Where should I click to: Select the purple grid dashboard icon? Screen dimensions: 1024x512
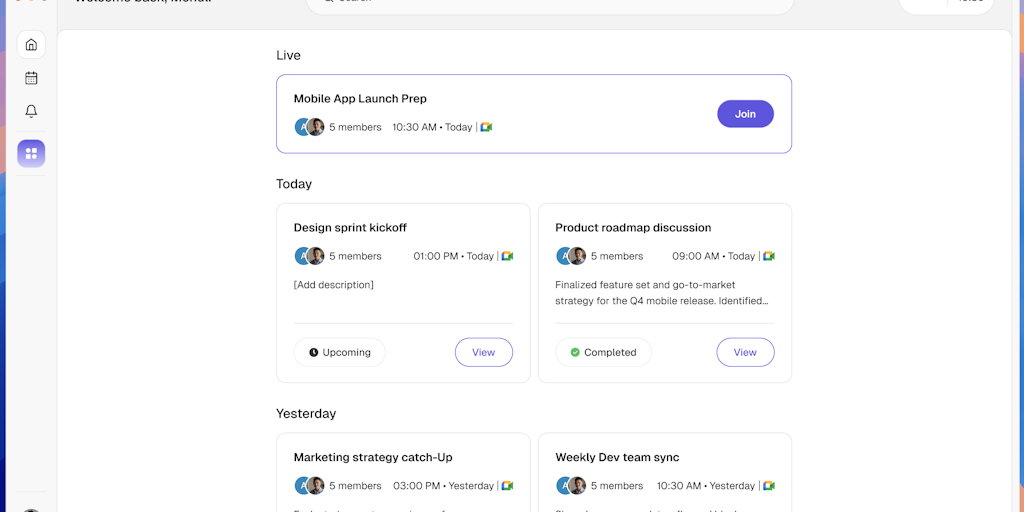pos(31,153)
